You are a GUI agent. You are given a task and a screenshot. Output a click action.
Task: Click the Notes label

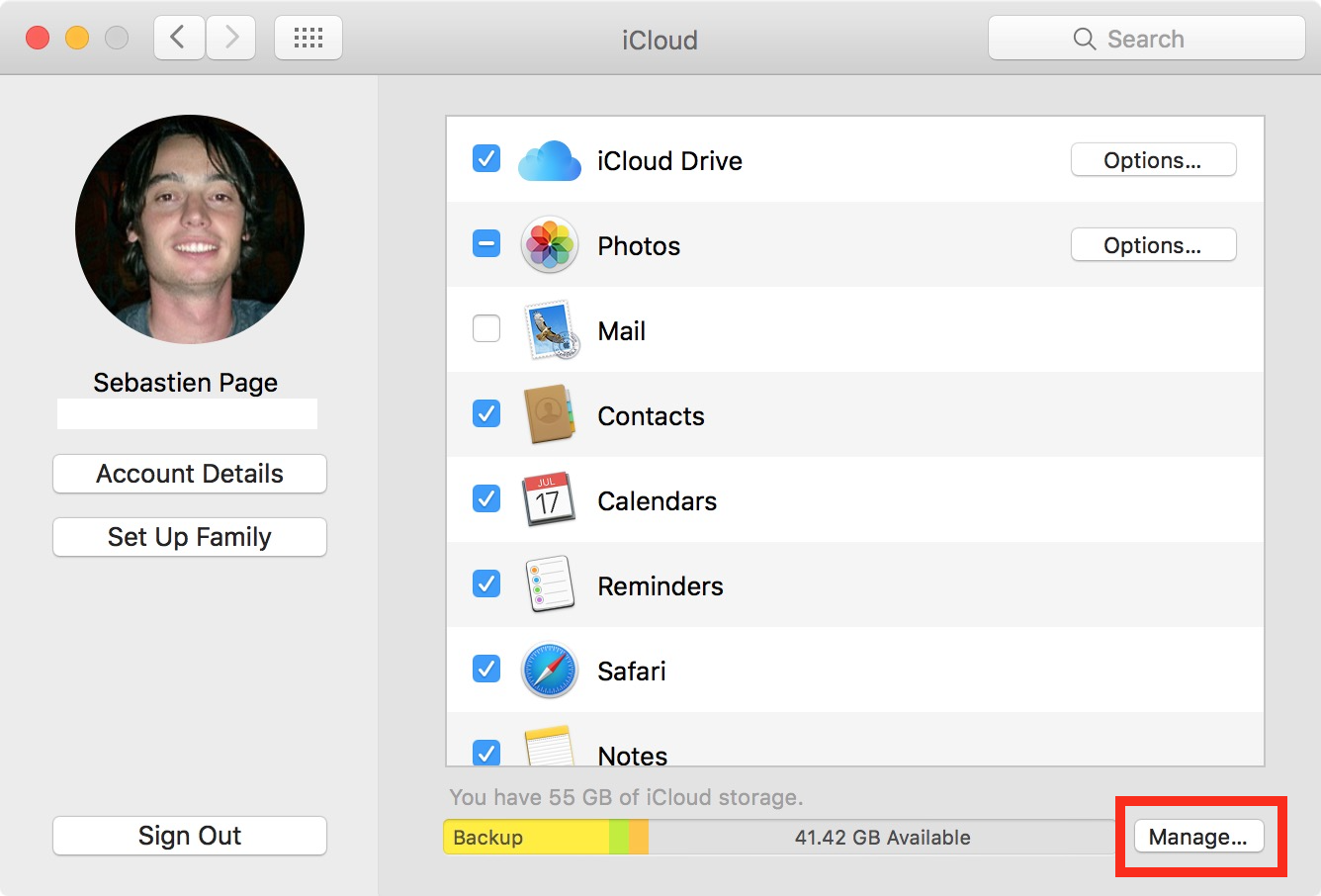(633, 755)
